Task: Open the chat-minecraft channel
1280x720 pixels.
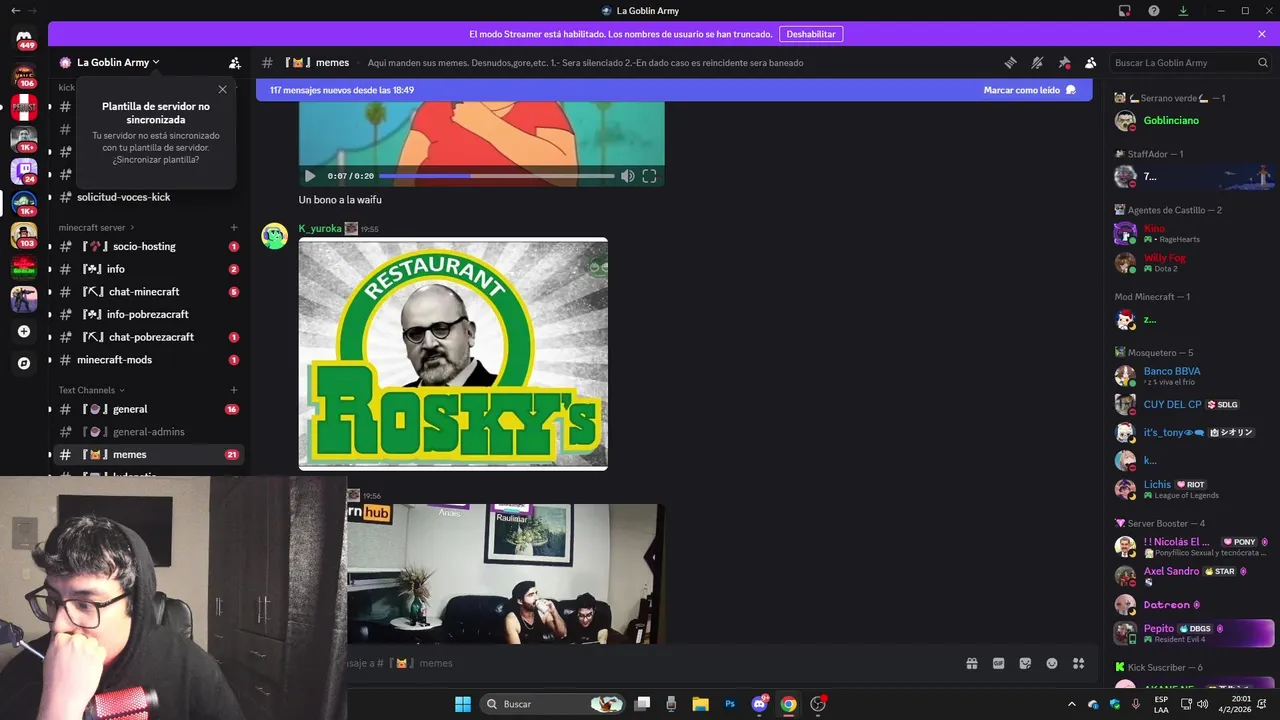Action: (149, 292)
